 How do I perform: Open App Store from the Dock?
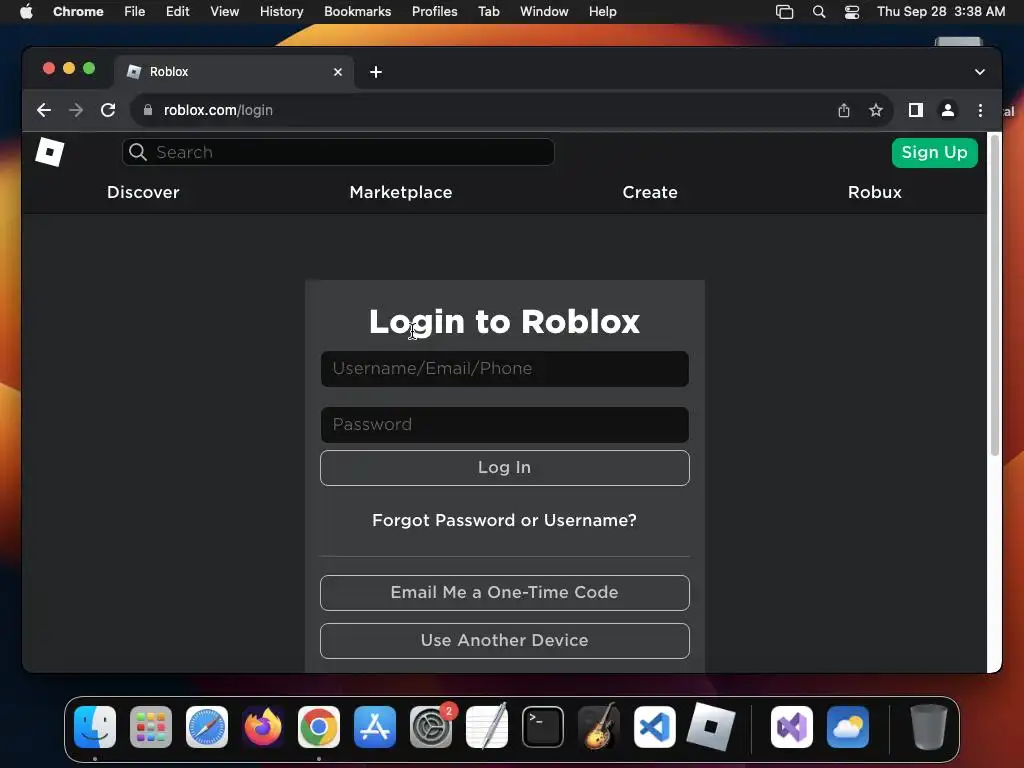(x=375, y=727)
